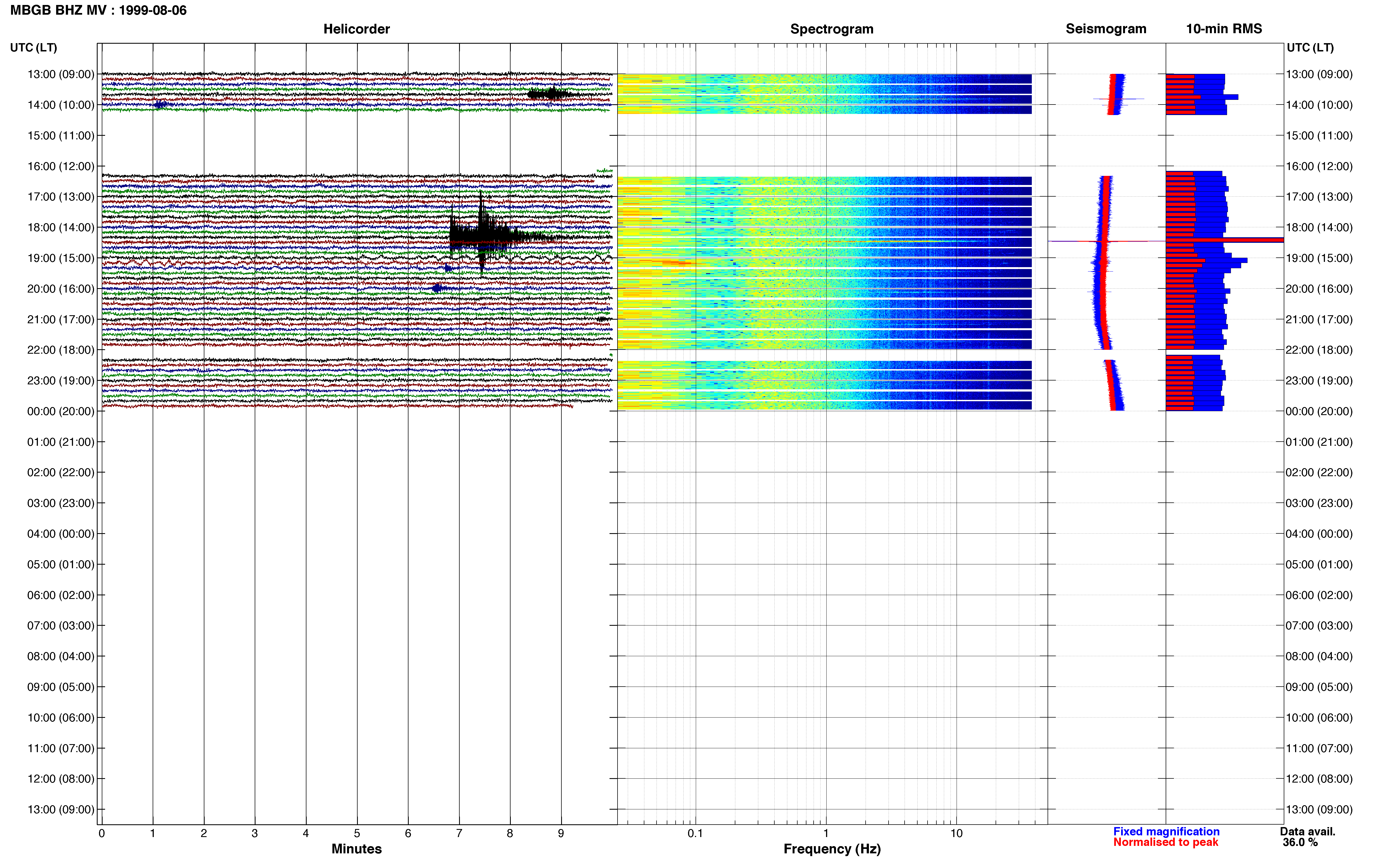Click the red 'Normalised to peak' legend text
1388x868 pixels.
(1166, 842)
